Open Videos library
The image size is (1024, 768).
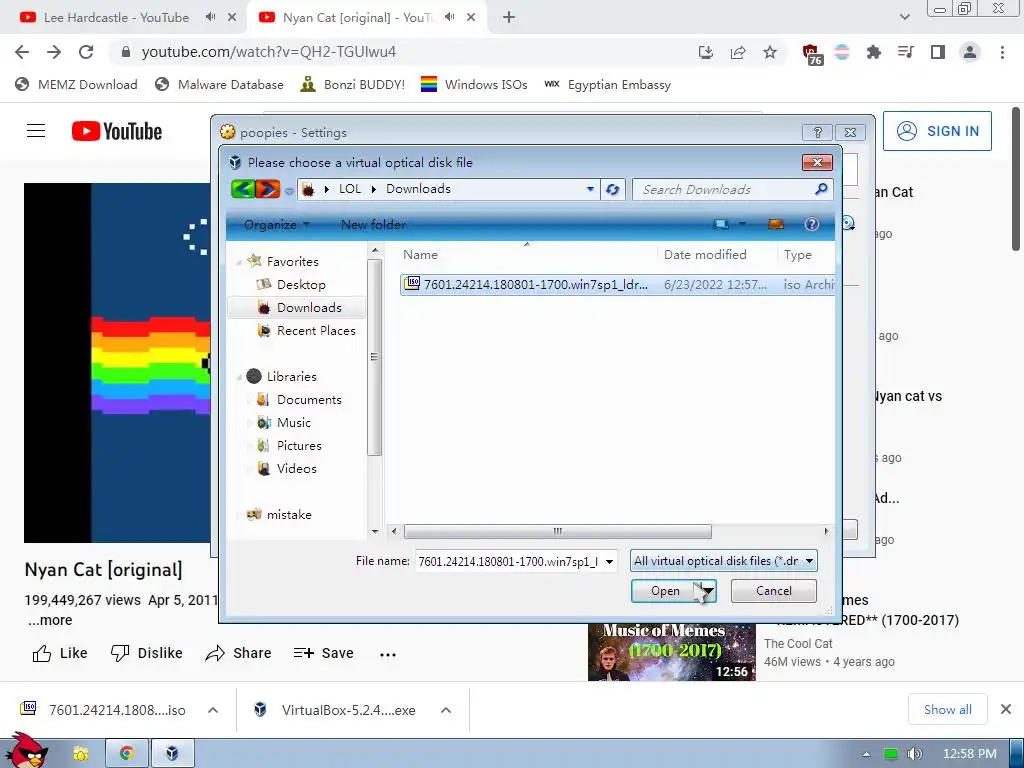tap(296, 468)
